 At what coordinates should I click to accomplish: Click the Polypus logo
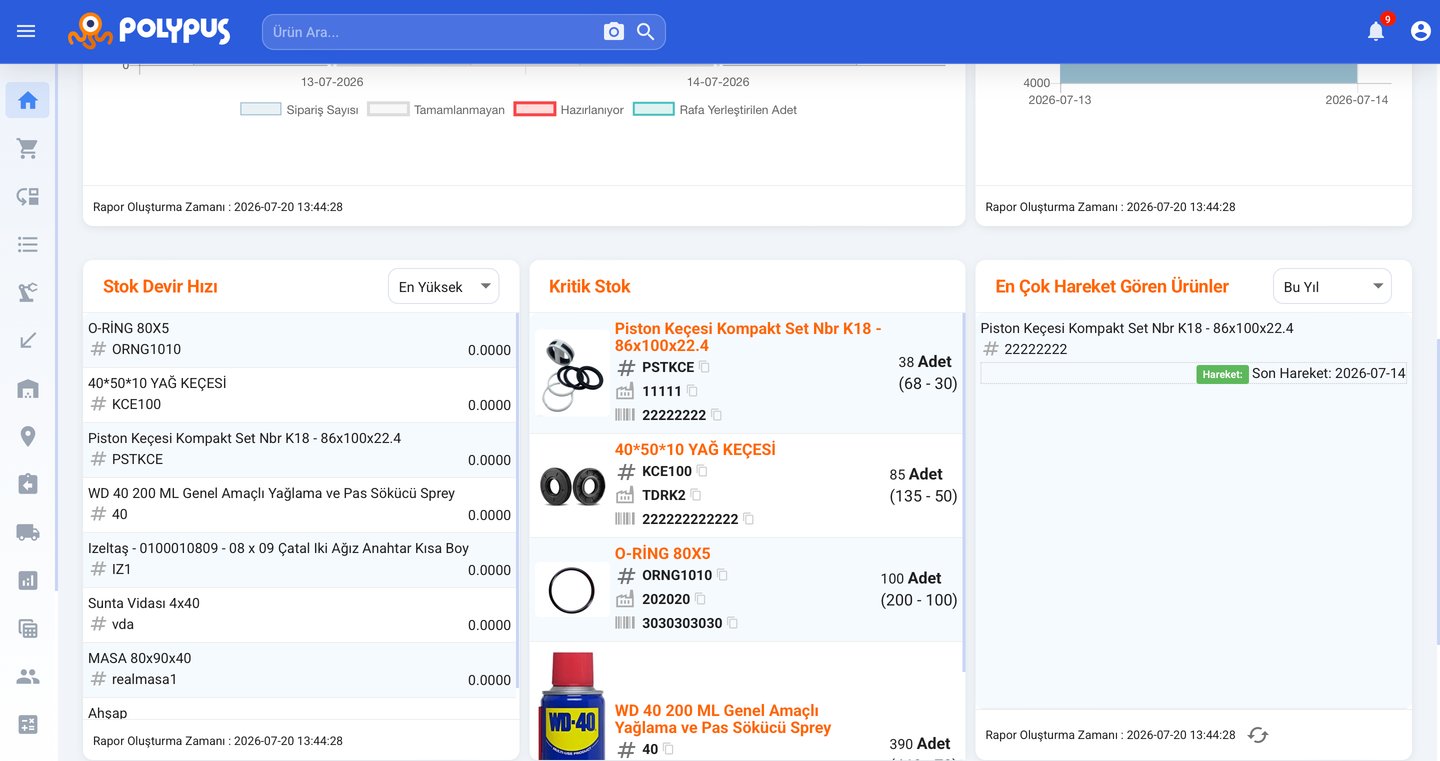tap(149, 31)
